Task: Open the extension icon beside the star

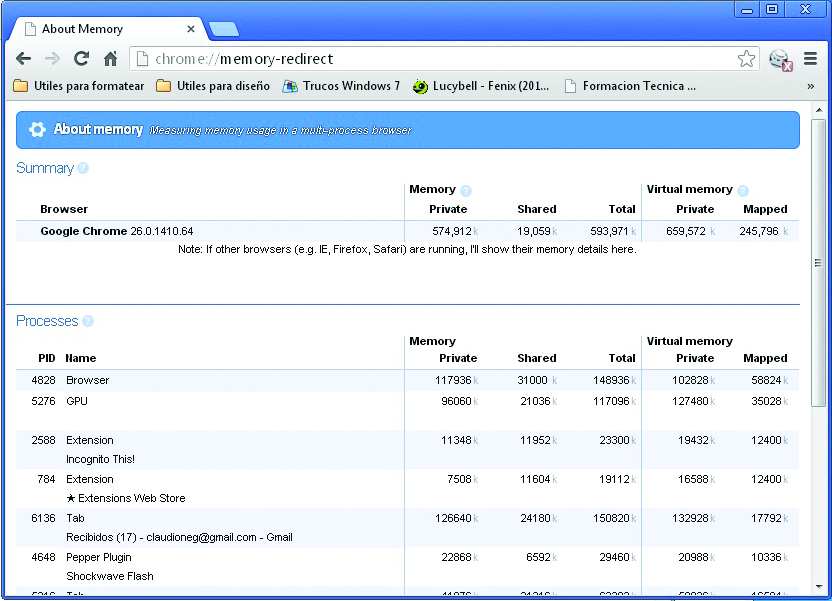Action: click(781, 59)
